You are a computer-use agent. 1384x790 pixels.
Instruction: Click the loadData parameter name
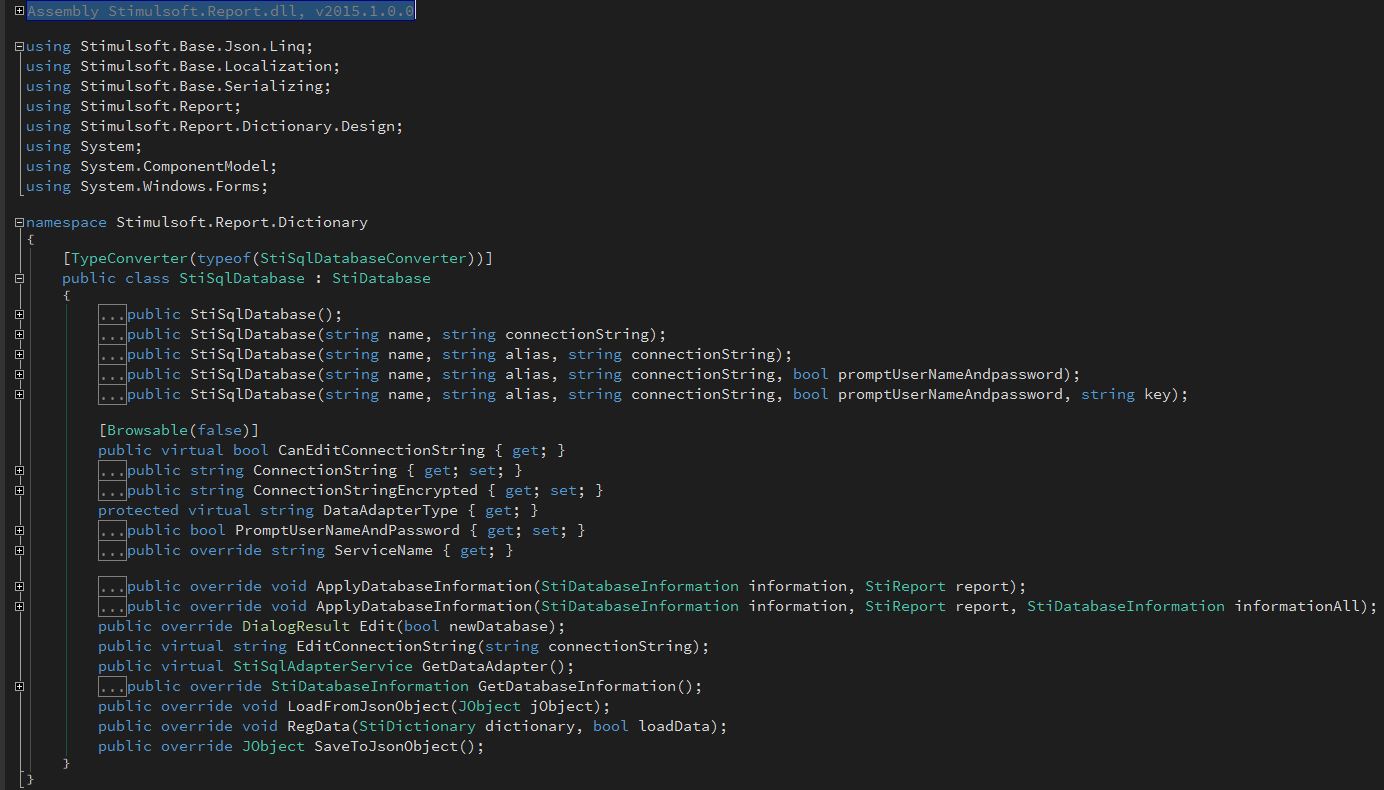click(x=673, y=726)
